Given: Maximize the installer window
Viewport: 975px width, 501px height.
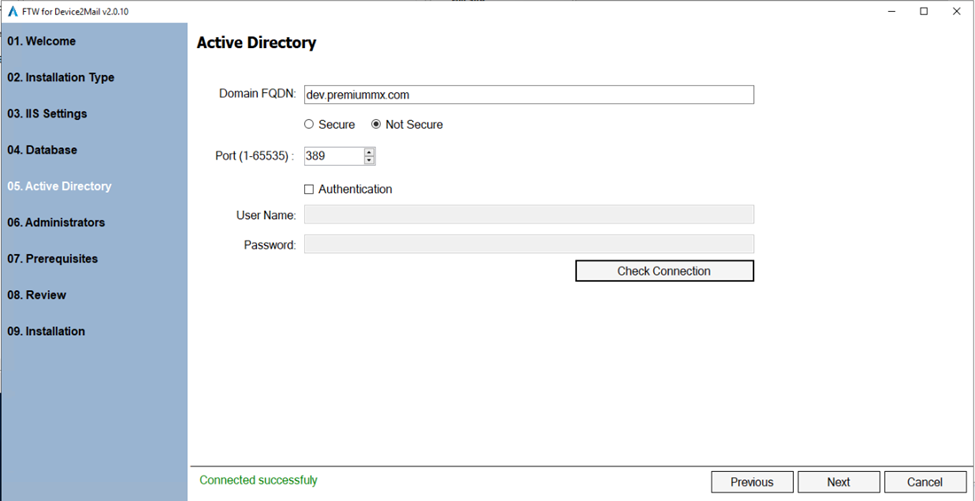Looking at the screenshot, I should pos(923,11).
